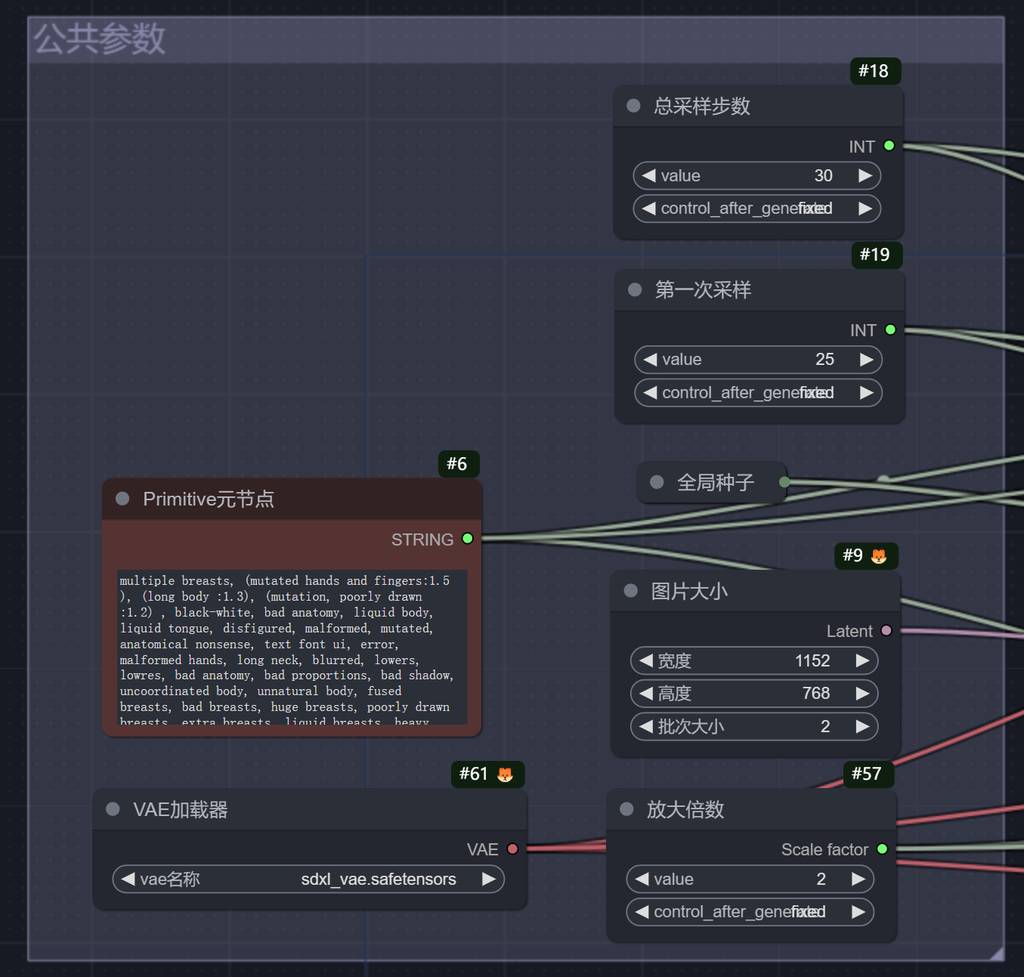Image resolution: width=1024 pixels, height=977 pixels.
Task: Collapse the 总采样步数 node using its dot
Action: [633, 106]
